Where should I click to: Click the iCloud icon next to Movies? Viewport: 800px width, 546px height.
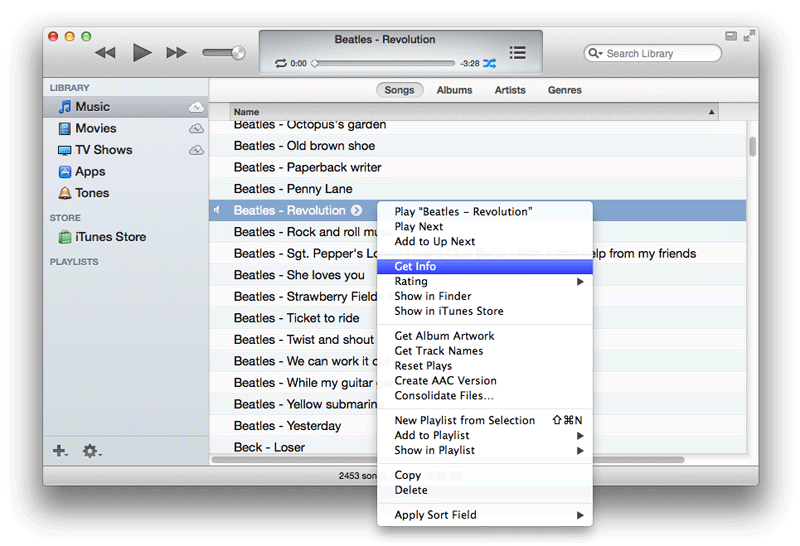point(196,128)
